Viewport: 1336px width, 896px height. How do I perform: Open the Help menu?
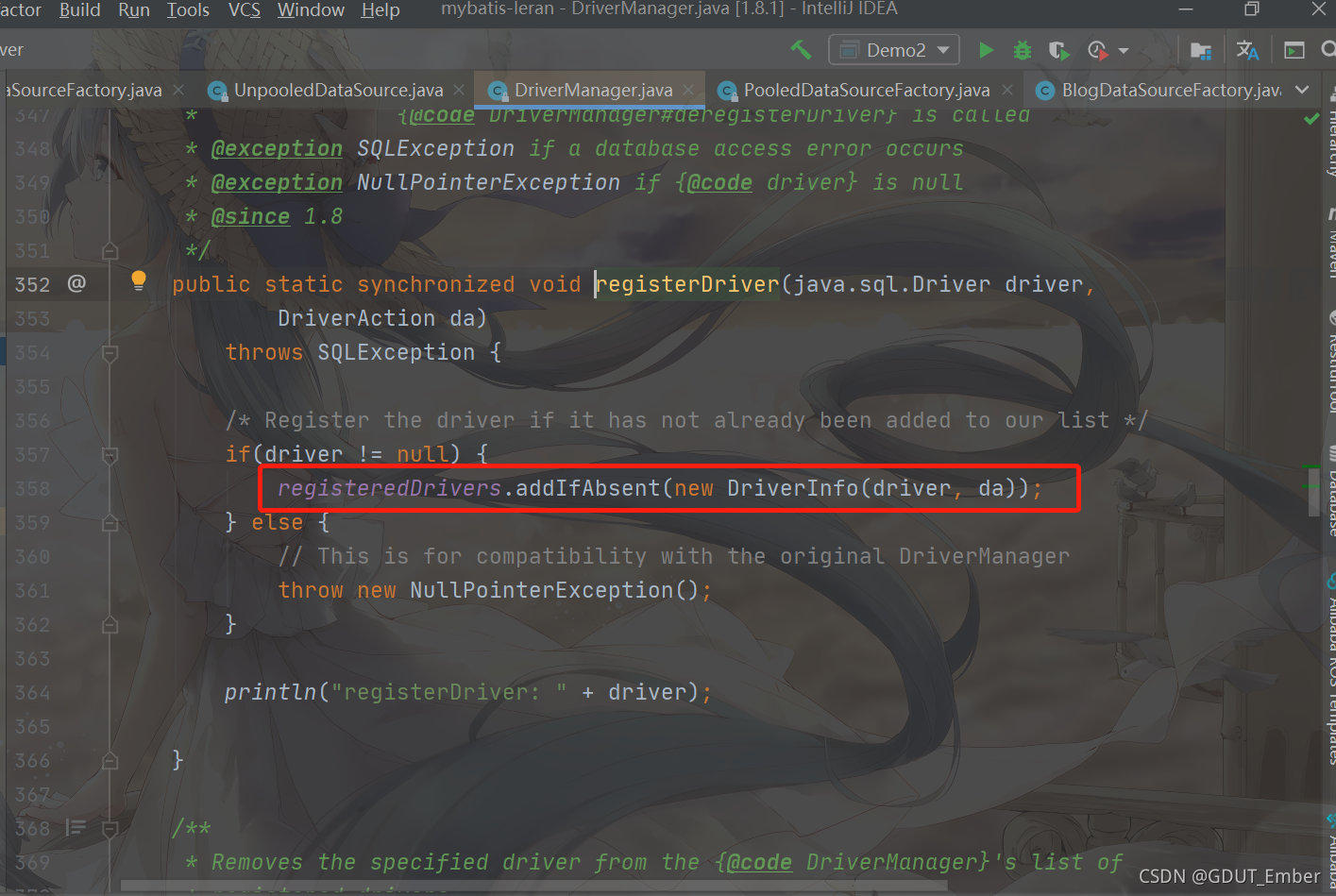point(381,10)
